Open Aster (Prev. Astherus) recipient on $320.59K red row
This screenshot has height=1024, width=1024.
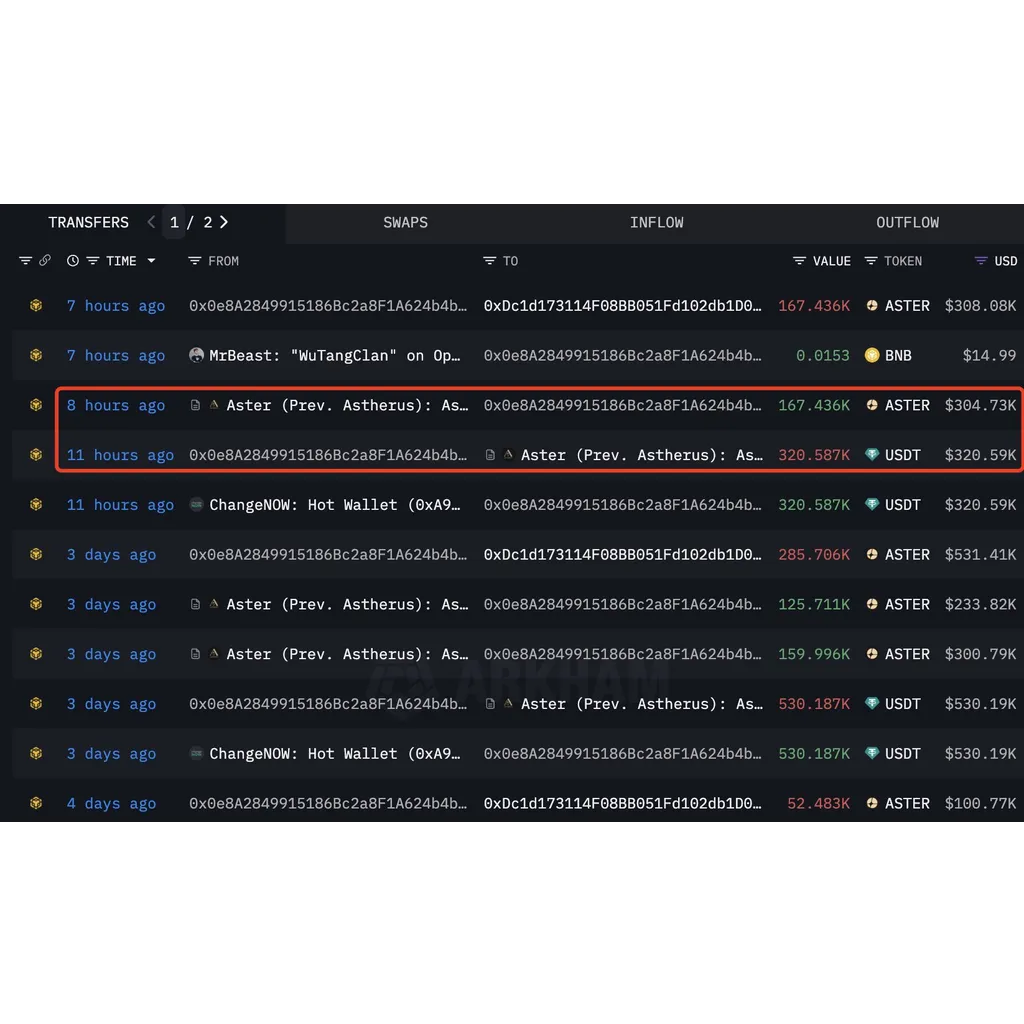click(x=642, y=455)
